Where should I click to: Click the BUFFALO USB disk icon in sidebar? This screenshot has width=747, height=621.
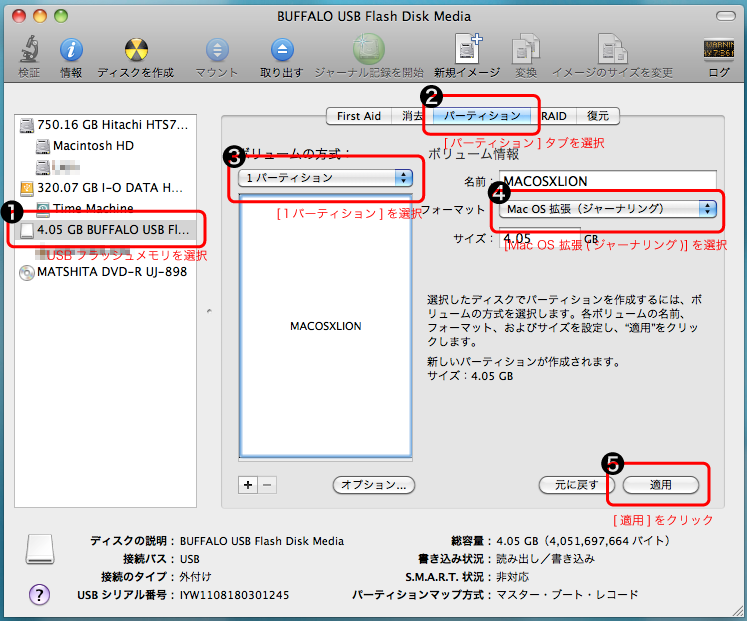(x=27, y=230)
